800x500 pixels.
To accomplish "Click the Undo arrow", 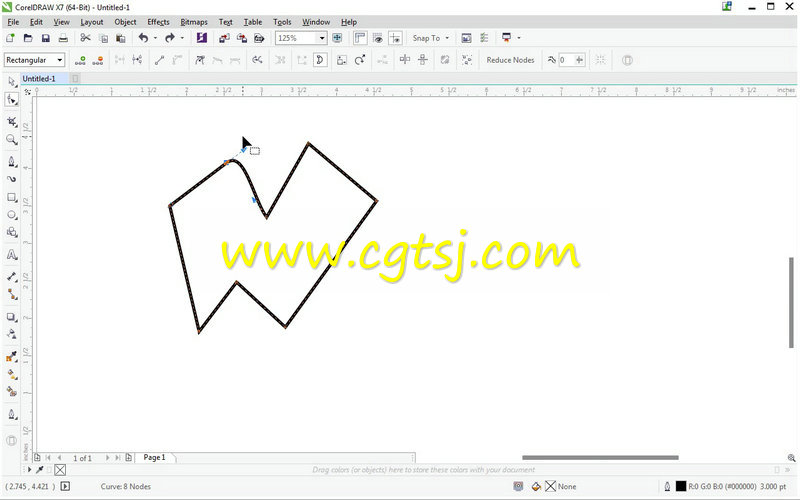I will (143, 38).
